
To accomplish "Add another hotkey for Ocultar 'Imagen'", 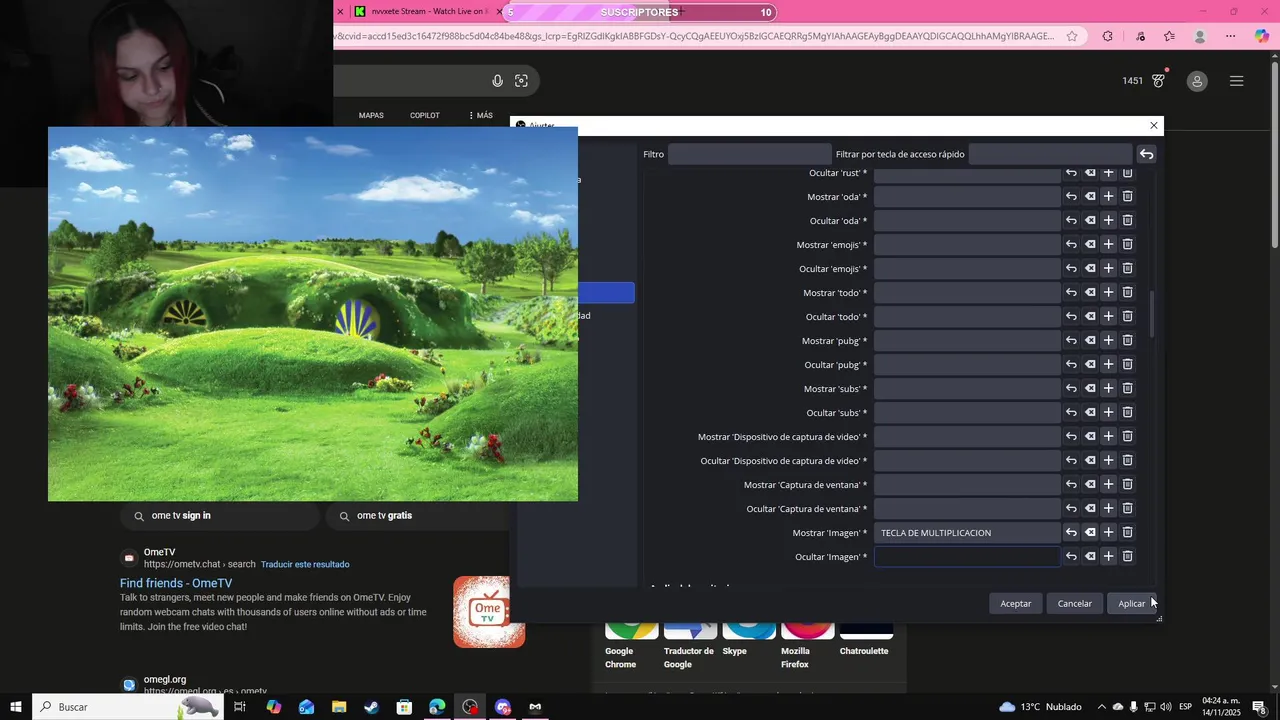I will point(1108,557).
